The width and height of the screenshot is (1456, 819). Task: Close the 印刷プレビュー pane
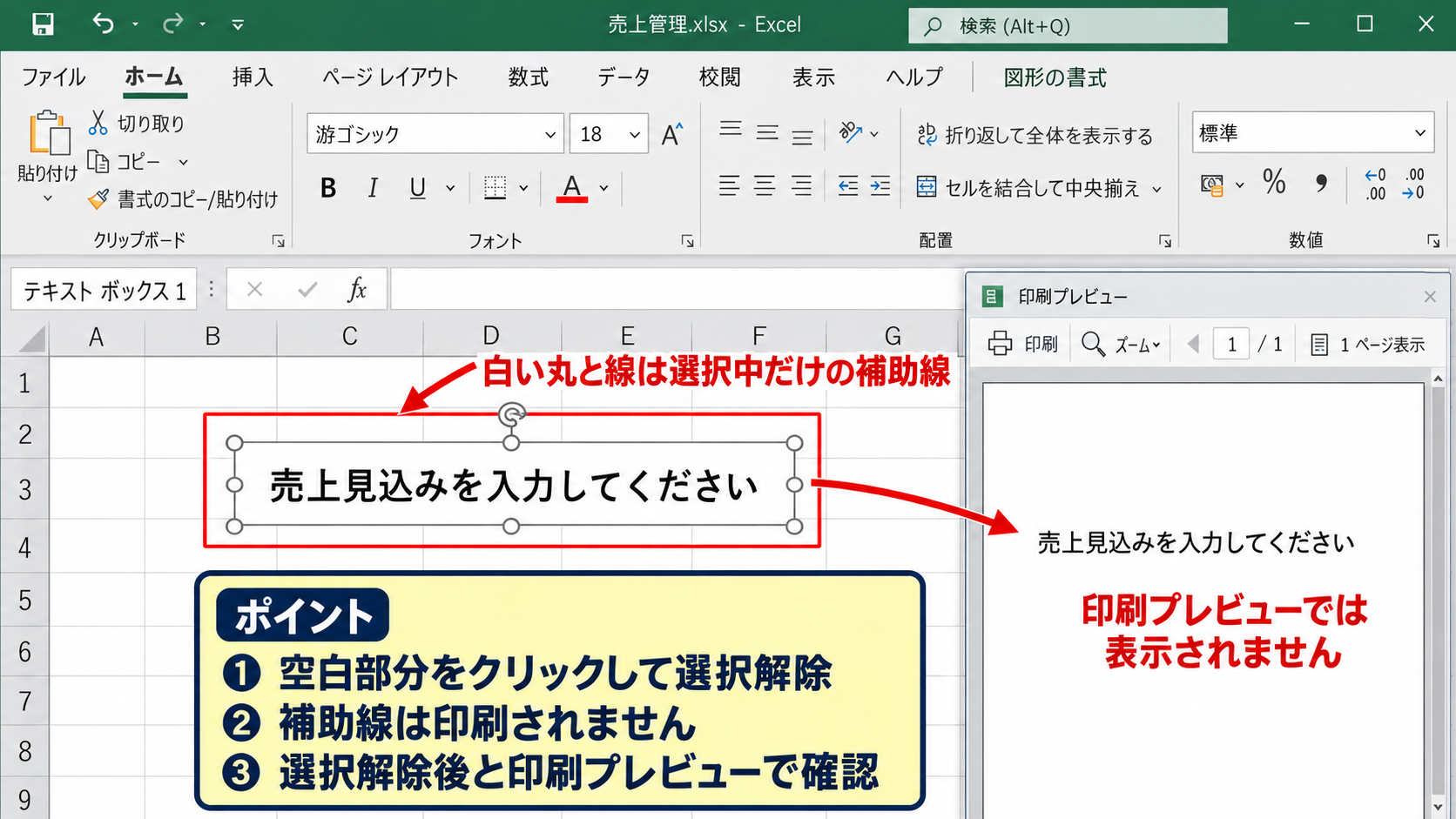coord(1430,297)
